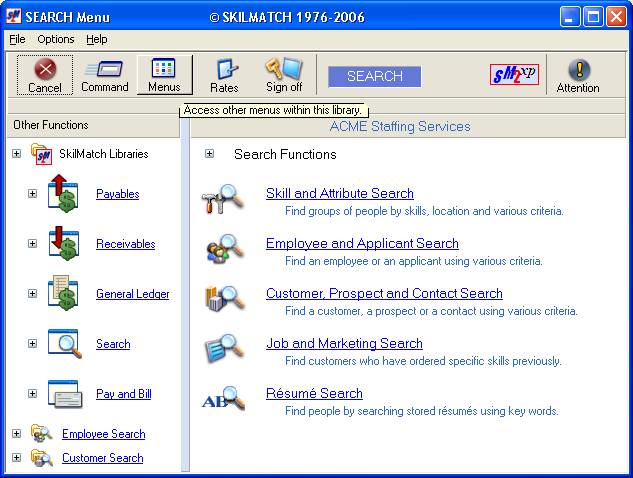Expand the Pay and Bill tree node
Screen dimensions: 633x478
click(32, 393)
